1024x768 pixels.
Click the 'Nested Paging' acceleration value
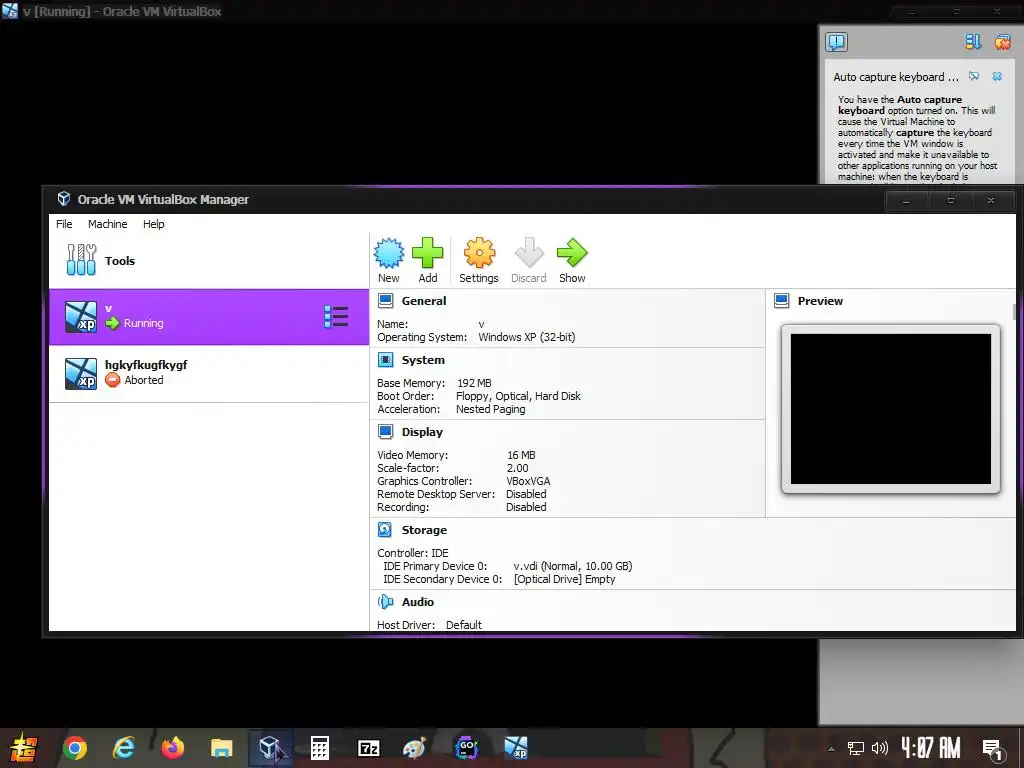click(490, 409)
